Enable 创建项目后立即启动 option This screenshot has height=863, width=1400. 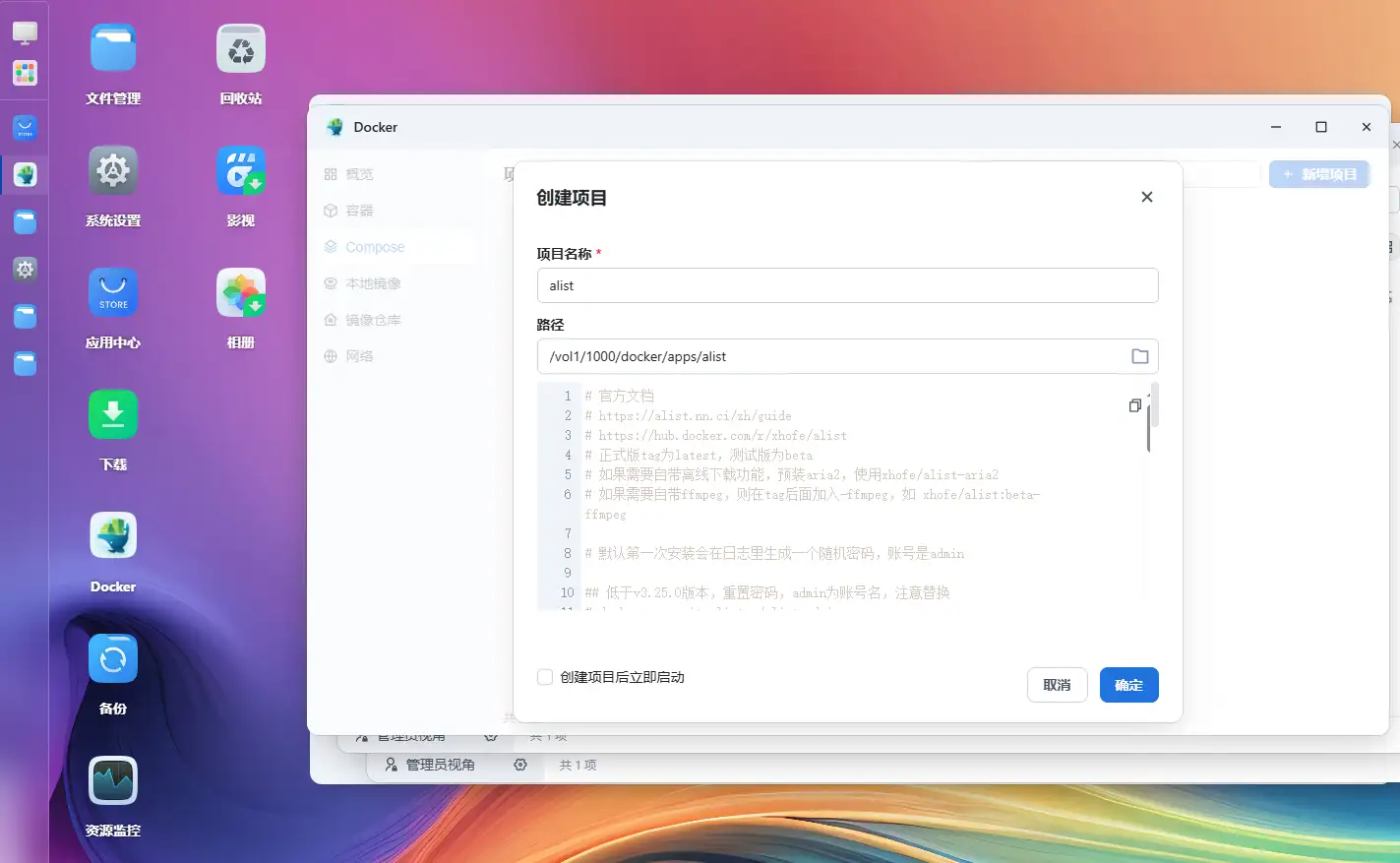coord(545,677)
